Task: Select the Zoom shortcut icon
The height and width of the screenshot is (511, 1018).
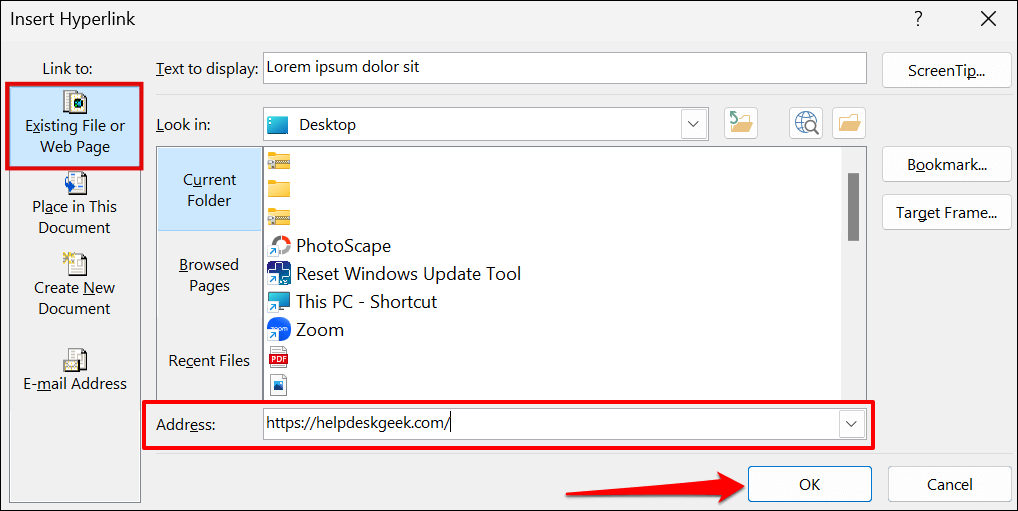Action: [279, 330]
